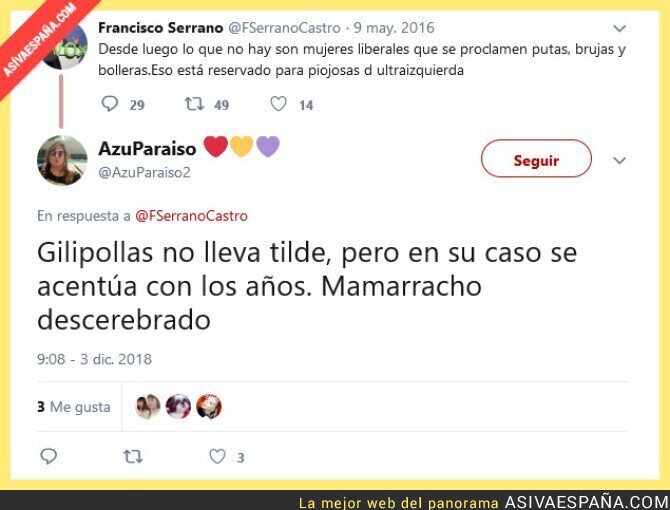Click the reply icon on Francisco Serrano's tweet
This screenshot has width=670, height=510.
pos(110,104)
